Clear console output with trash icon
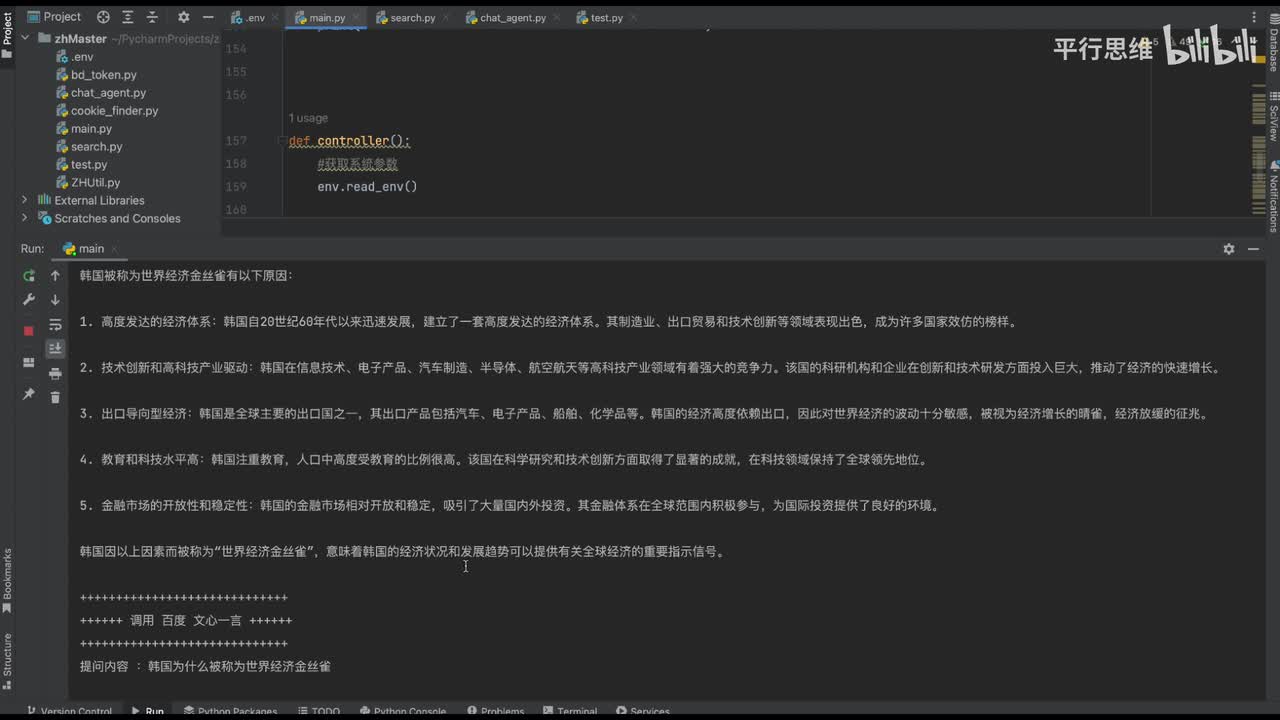The width and height of the screenshot is (1280, 720). point(55,397)
